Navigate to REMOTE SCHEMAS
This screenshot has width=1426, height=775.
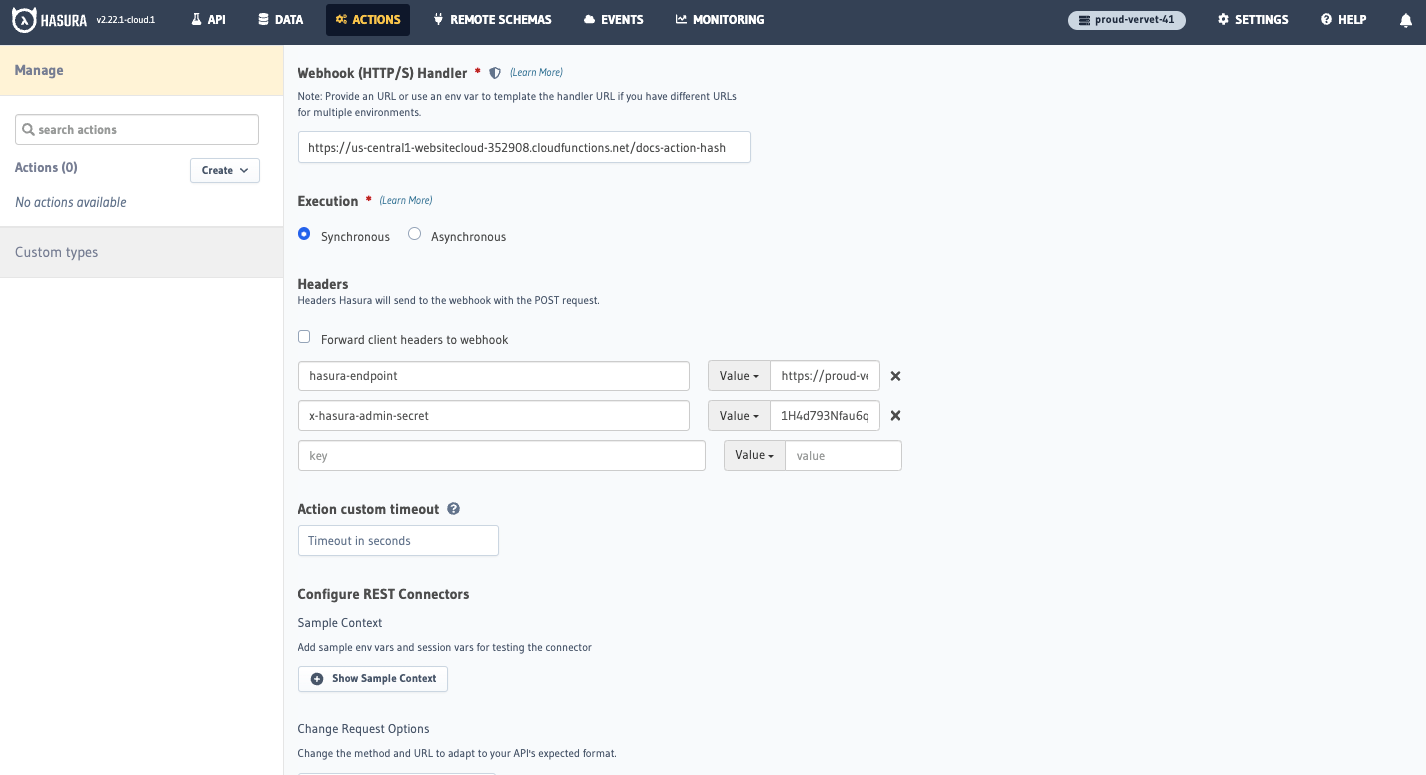[x=491, y=19]
